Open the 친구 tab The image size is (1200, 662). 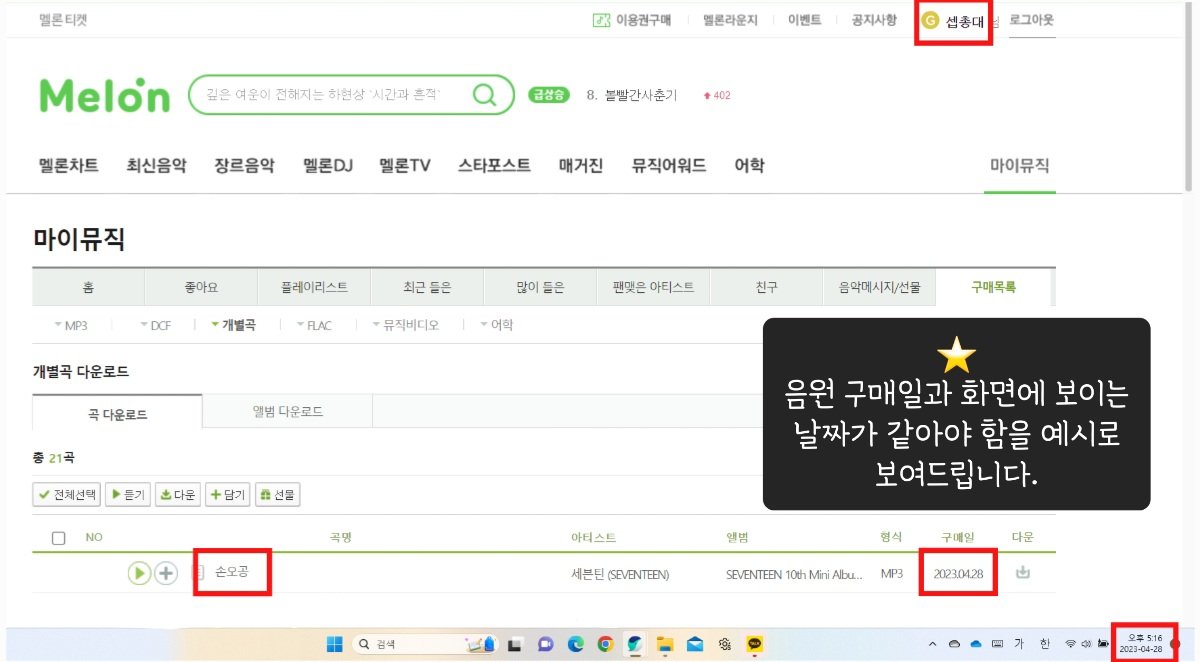pyautogui.click(x=767, y=287)
